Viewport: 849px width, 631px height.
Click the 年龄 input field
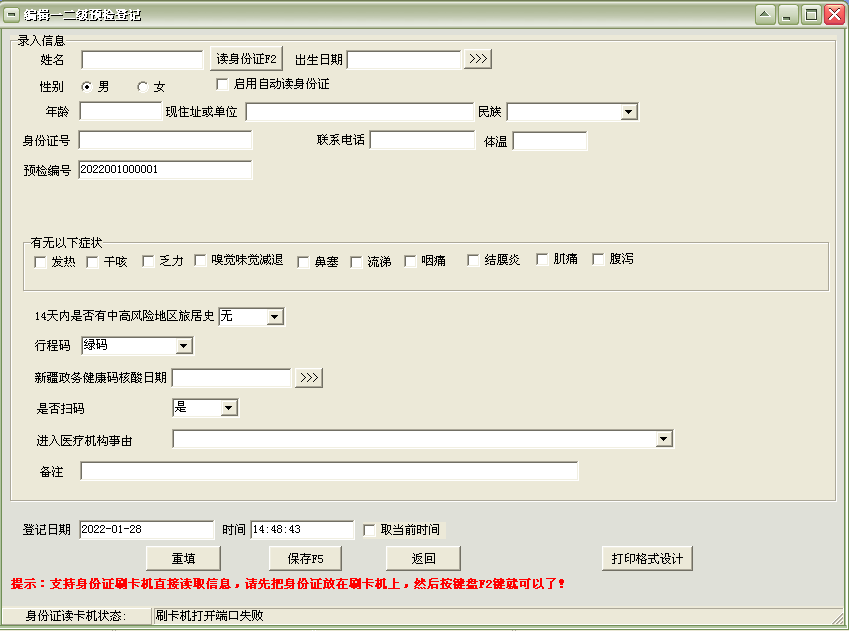[121, 112]
